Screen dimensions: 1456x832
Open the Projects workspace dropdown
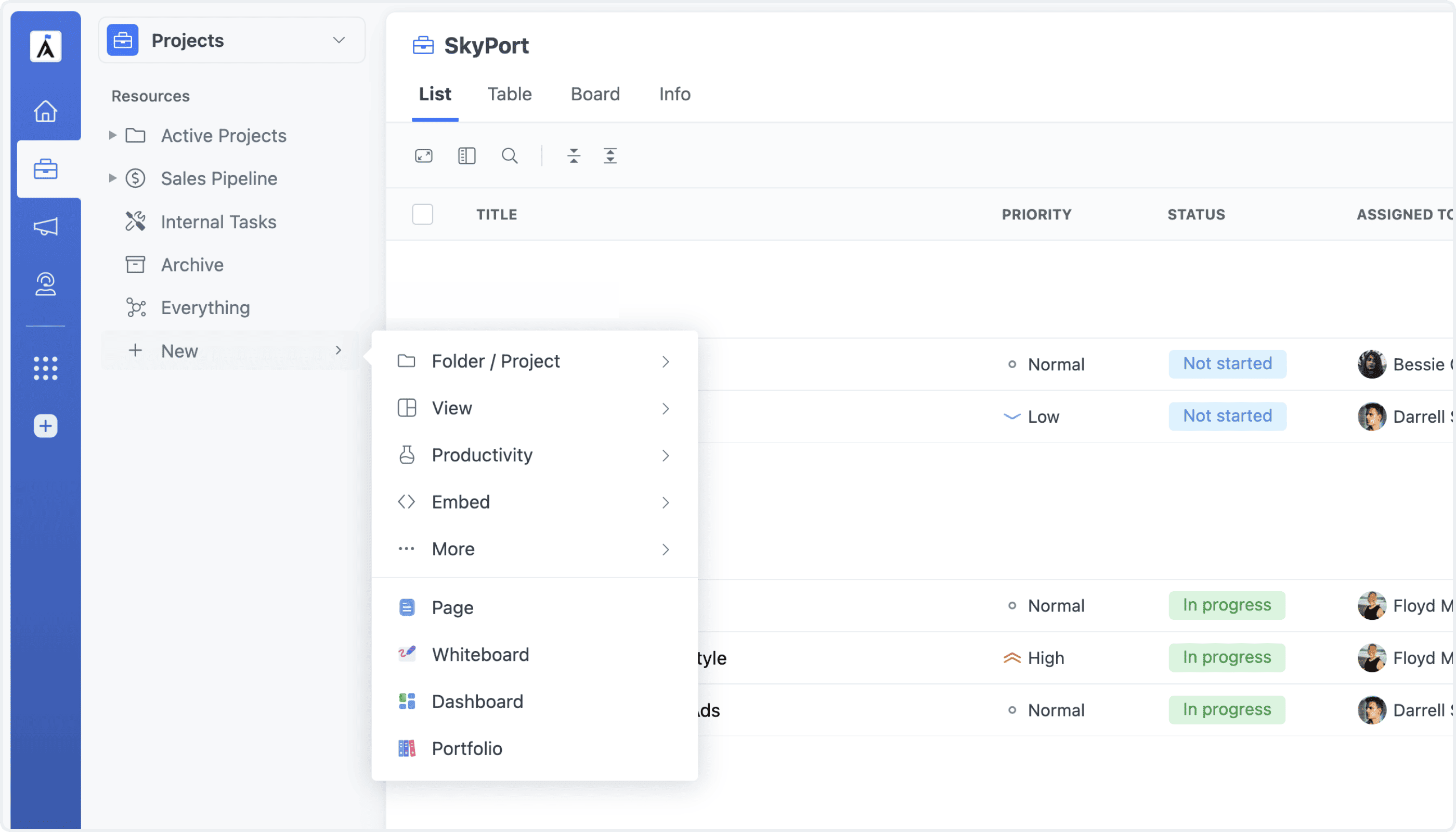[339, 40]
